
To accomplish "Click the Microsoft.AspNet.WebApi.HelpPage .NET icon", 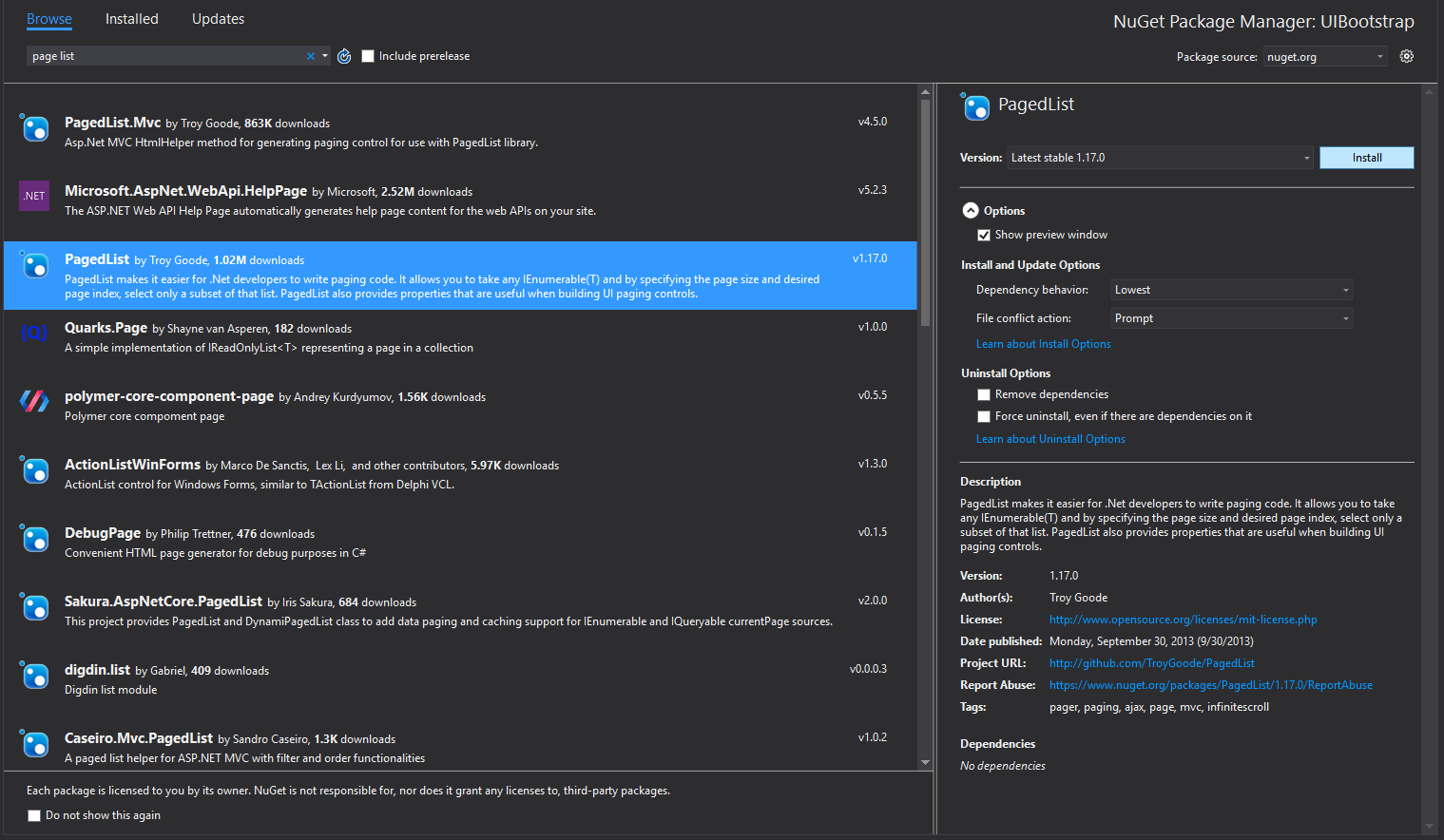I will coord(34,196).
